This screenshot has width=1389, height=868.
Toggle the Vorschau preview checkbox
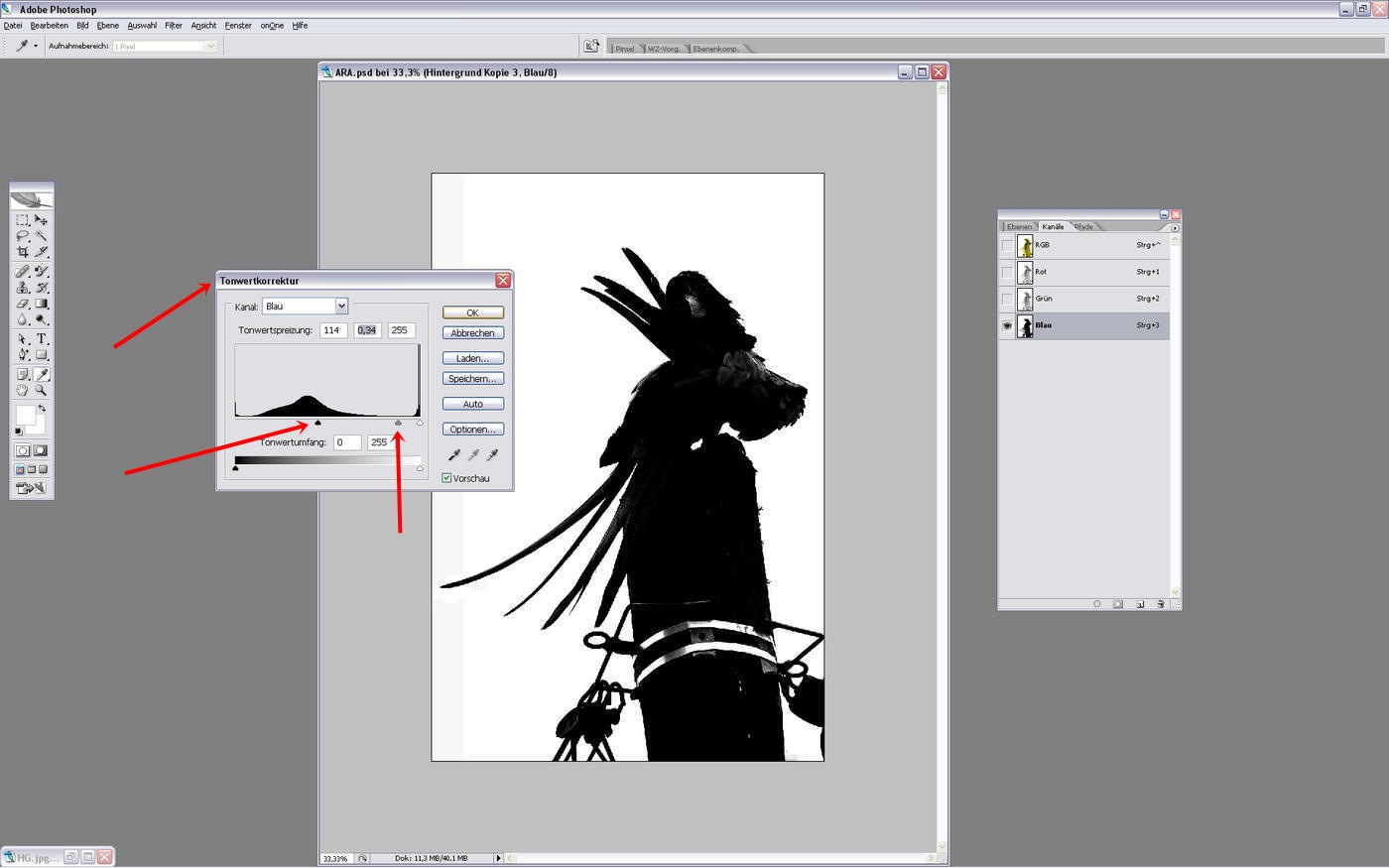(x=447, y=478)
